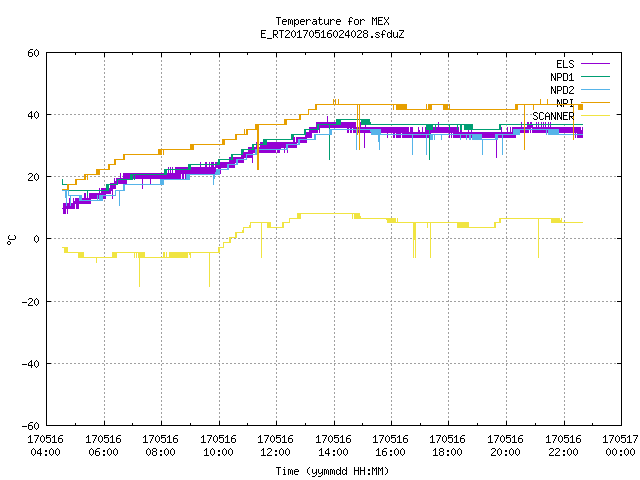
Task: Click the purple ELS legend line sample
Action: point(596,64)
